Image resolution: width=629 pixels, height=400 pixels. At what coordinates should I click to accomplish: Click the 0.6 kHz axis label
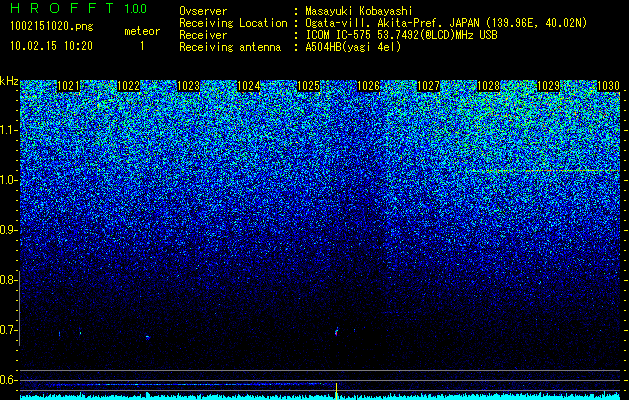pyautogui.click(x=8, y=380)
